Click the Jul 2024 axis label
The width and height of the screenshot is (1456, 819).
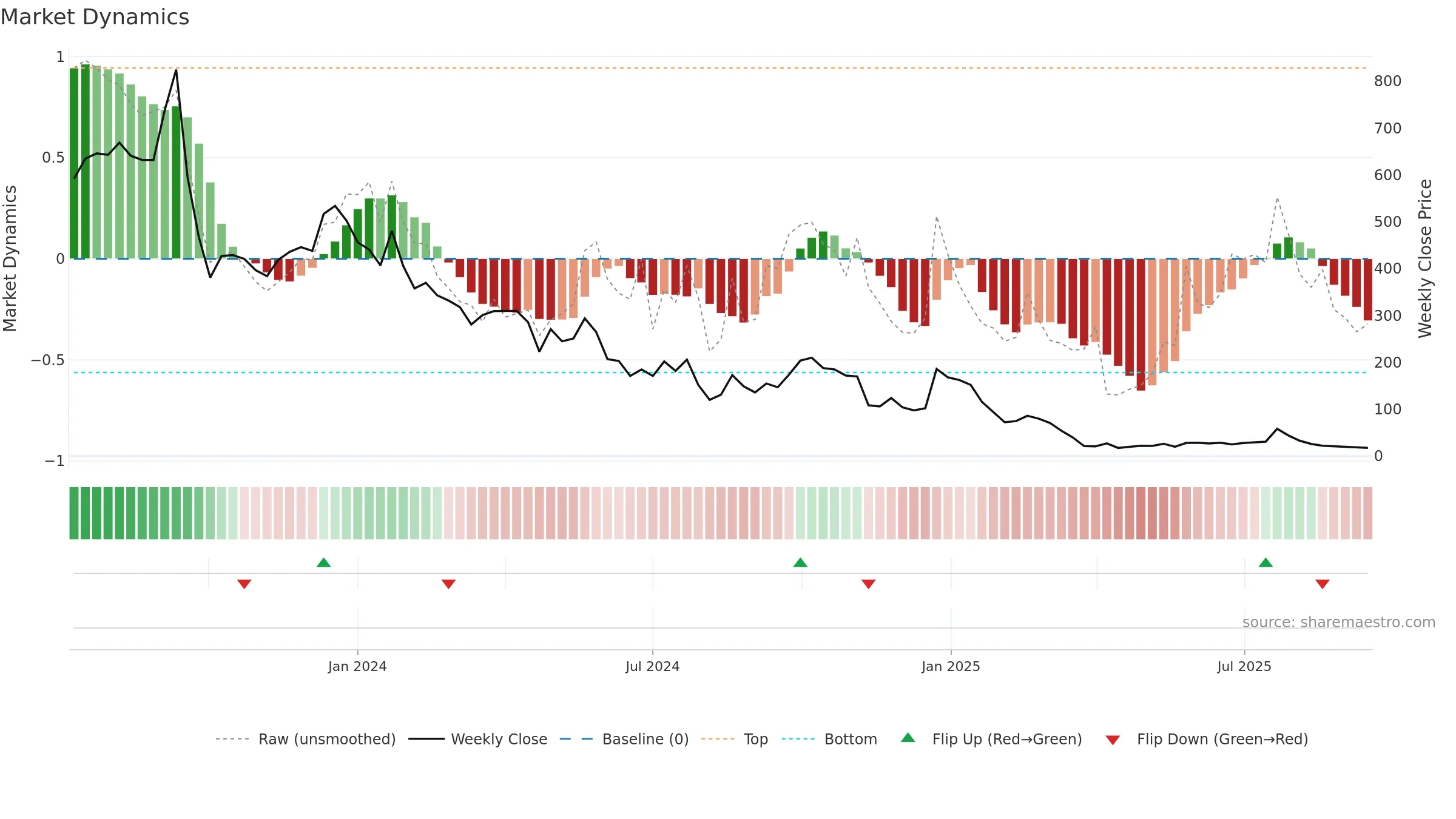(653, 666)
